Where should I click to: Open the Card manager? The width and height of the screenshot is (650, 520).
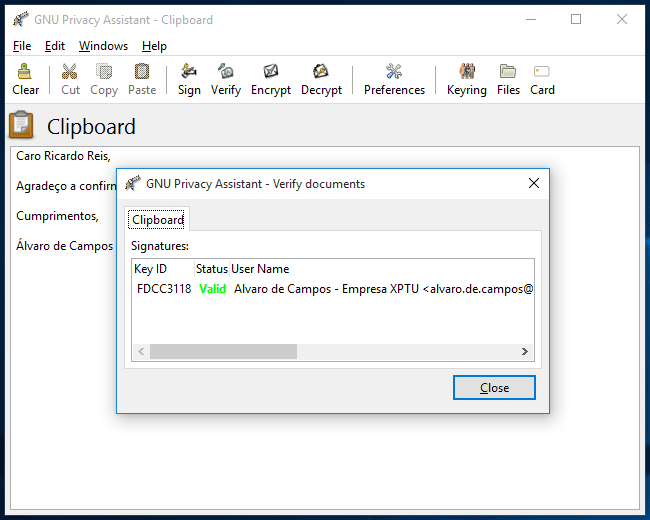pyautogui.click(x=542, y=79)
